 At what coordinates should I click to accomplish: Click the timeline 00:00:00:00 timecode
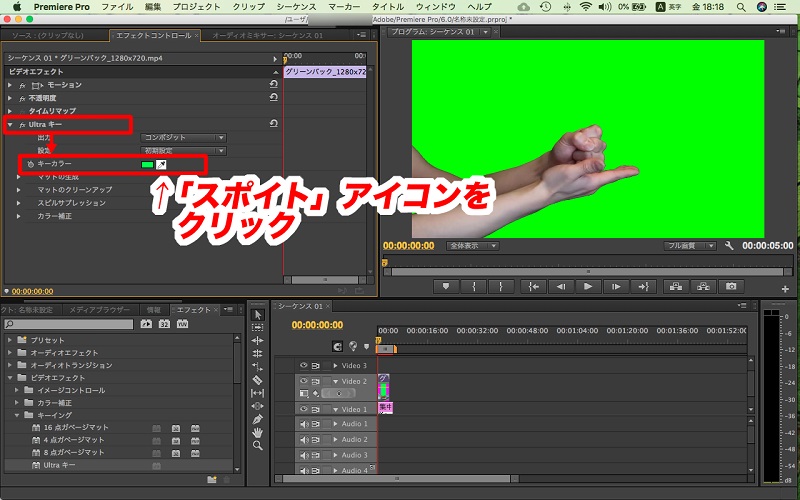coord(317,325)
